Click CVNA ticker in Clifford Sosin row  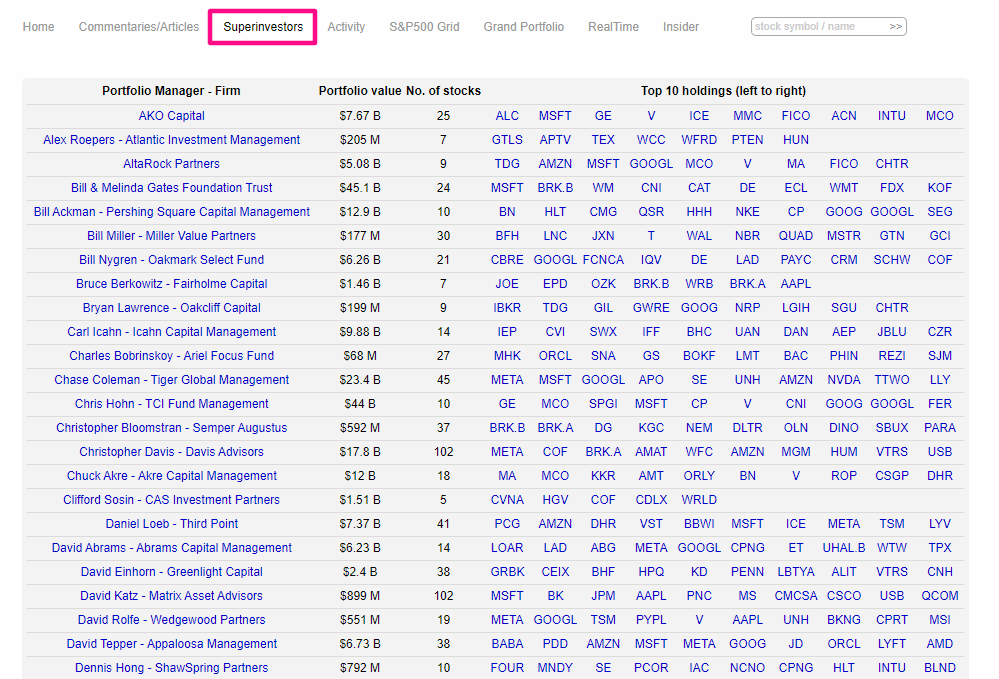(x=507, y=499)
